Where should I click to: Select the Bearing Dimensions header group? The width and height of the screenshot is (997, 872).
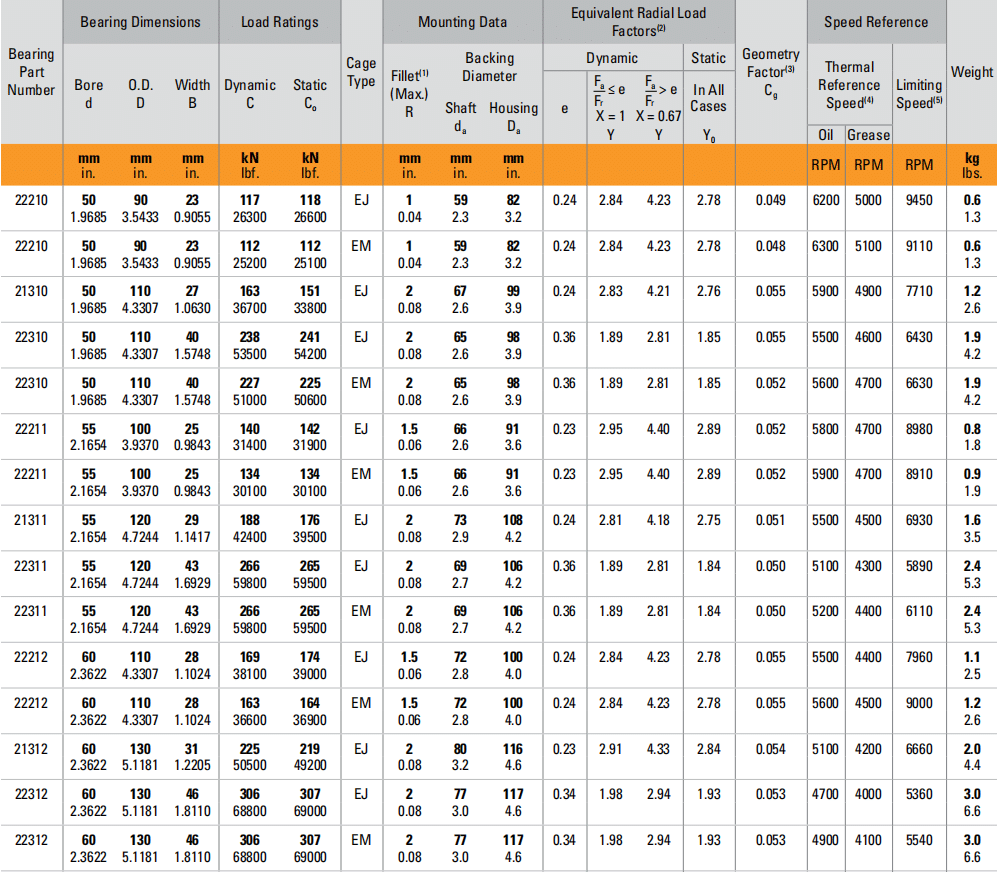(140, 22)
